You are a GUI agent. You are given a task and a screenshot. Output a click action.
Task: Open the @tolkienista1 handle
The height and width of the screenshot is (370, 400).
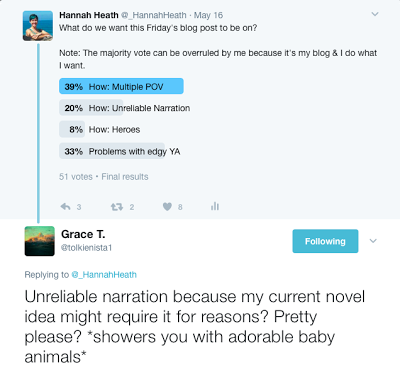[x=87, y=248]
